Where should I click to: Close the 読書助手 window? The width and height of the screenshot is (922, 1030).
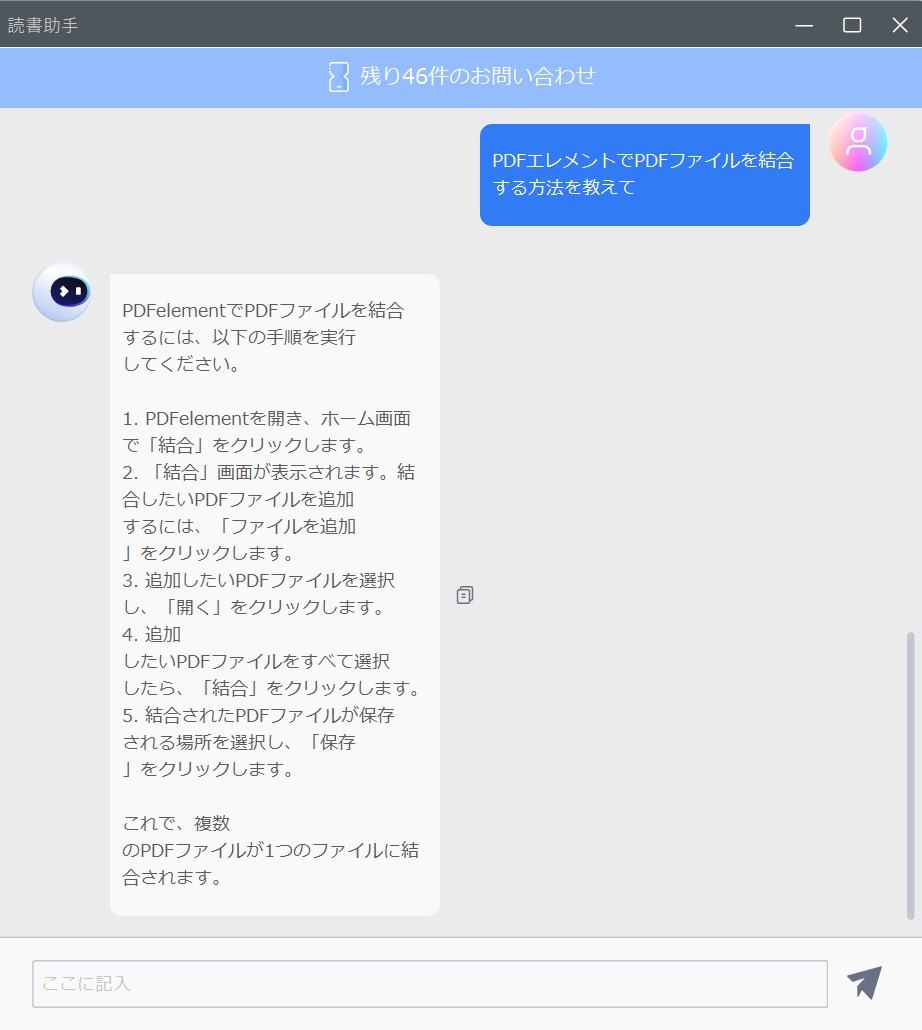(900, 25)
